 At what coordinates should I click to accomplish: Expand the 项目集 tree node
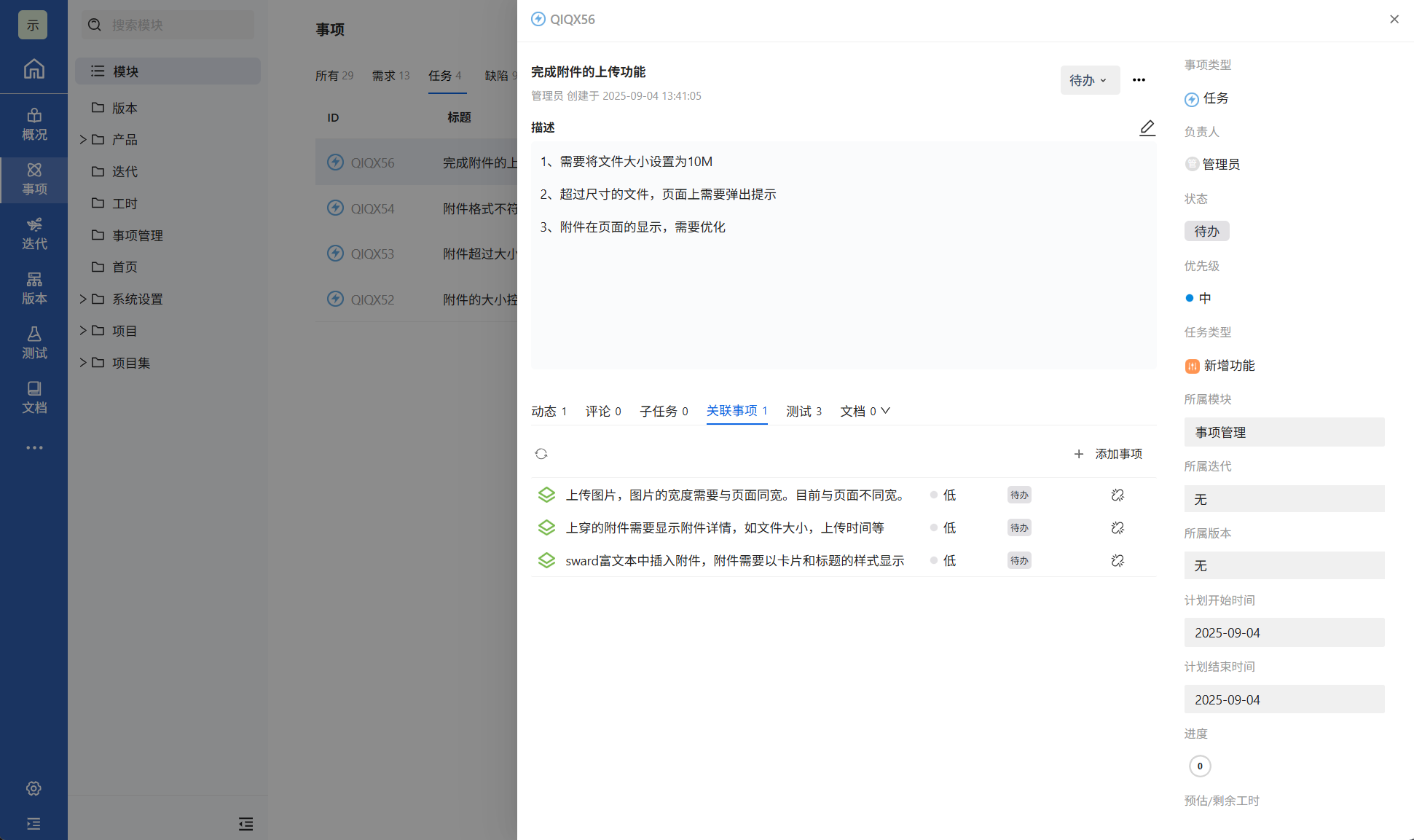[x=83, y=363]
